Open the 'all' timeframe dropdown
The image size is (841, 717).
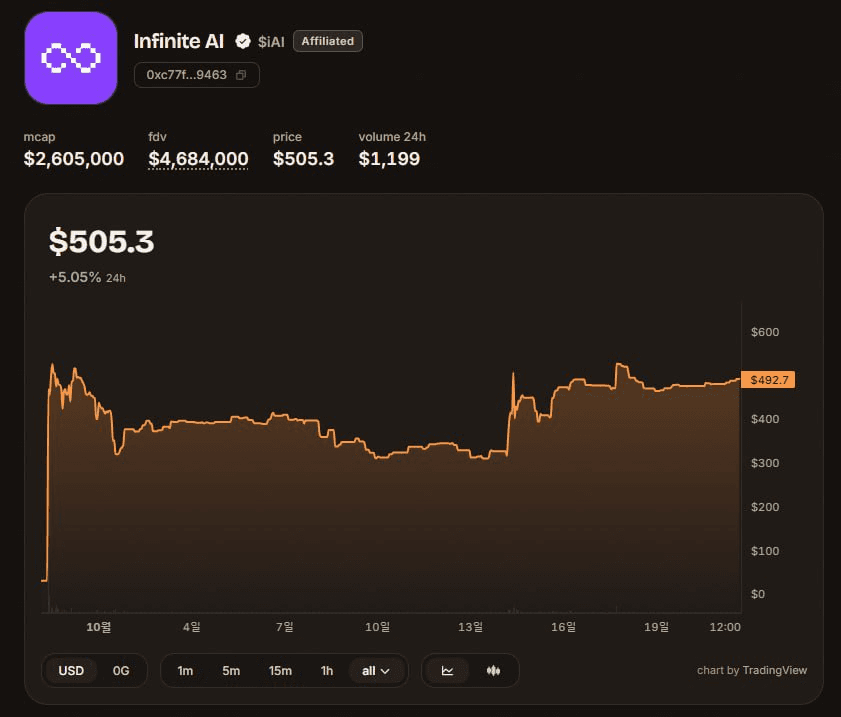point(375,670)
